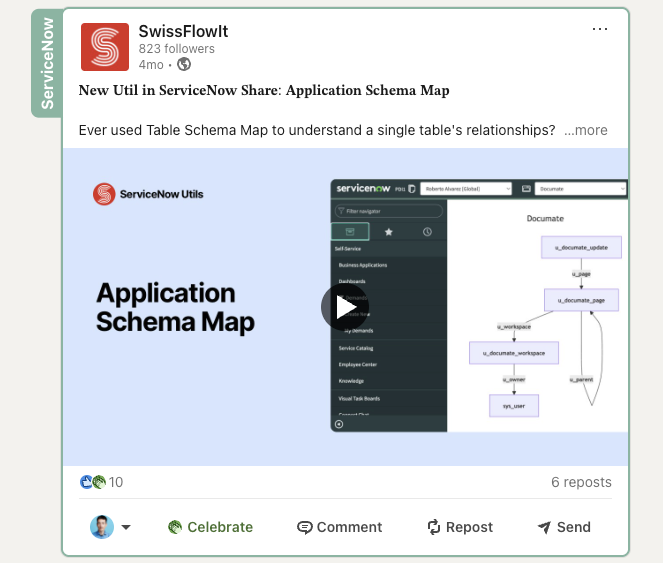Open the post-as identity dropdown arrow
The height and width of the screenshot is (563, 663).
point(126,528)
